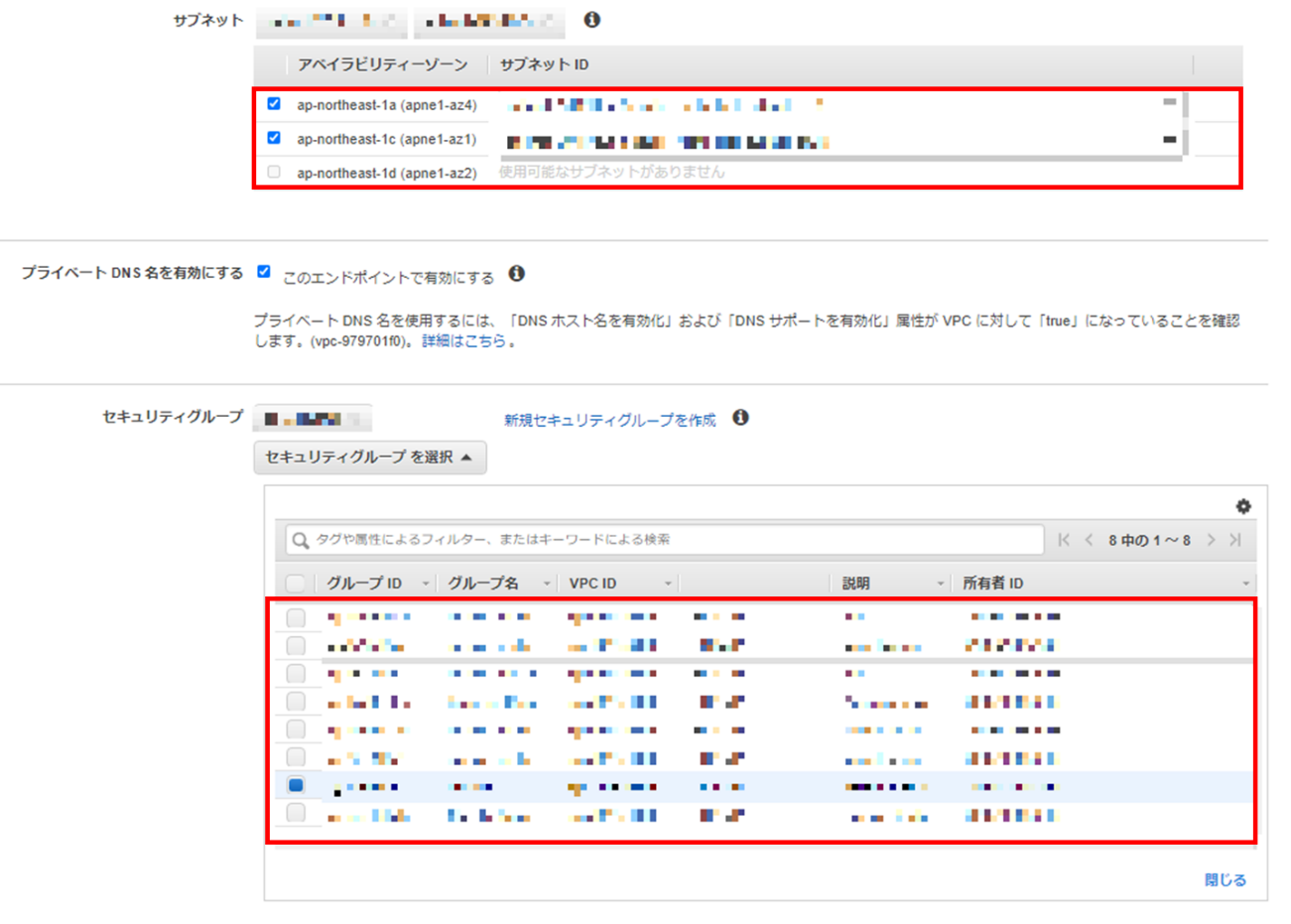1291x924 pixels.
Task: Open the subnet info icon
Action: click(x=592, y=20)
